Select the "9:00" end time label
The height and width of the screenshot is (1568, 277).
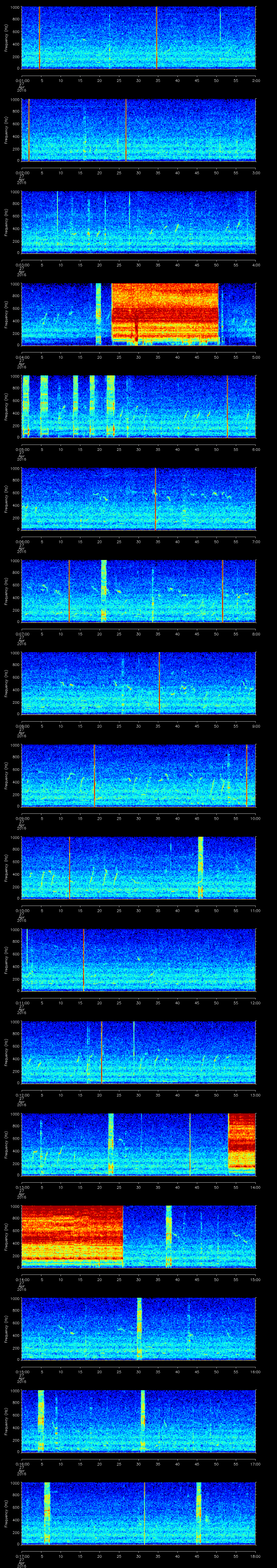pos(256,726)
